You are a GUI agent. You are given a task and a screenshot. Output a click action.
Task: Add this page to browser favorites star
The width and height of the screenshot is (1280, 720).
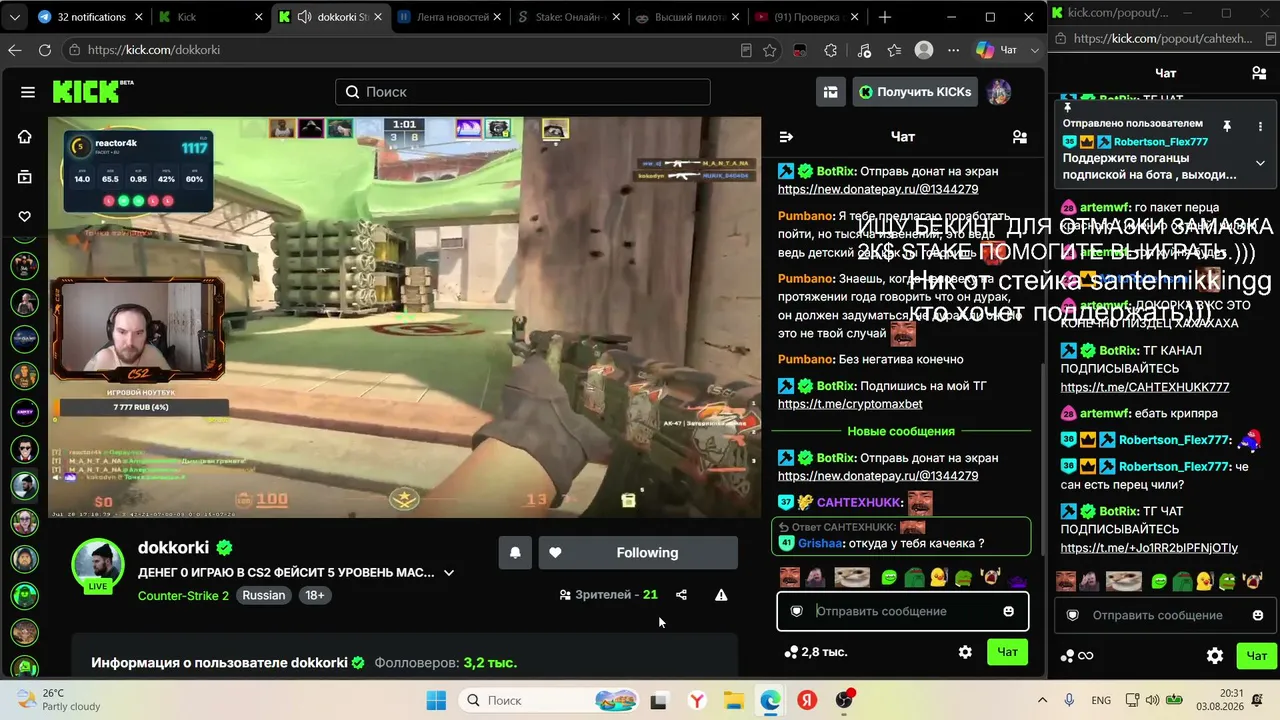tap(770, 50)
